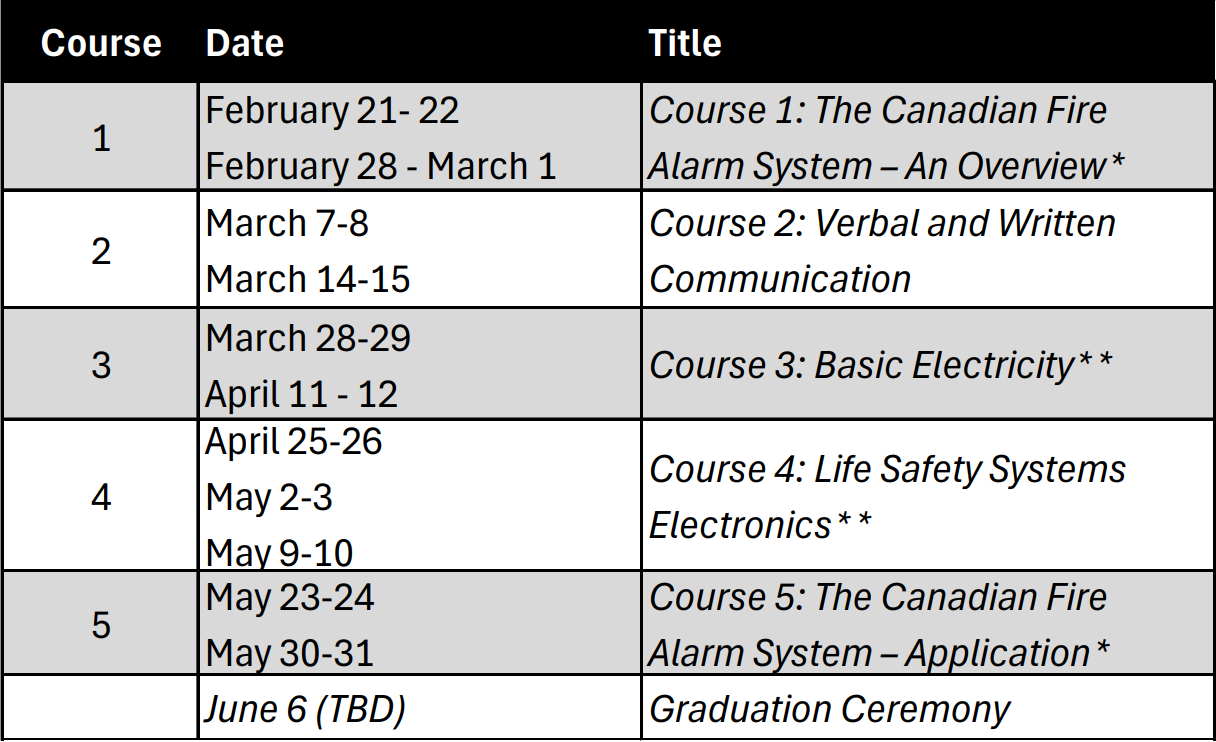Click the May 30-31 date text

tap(290, 654)
